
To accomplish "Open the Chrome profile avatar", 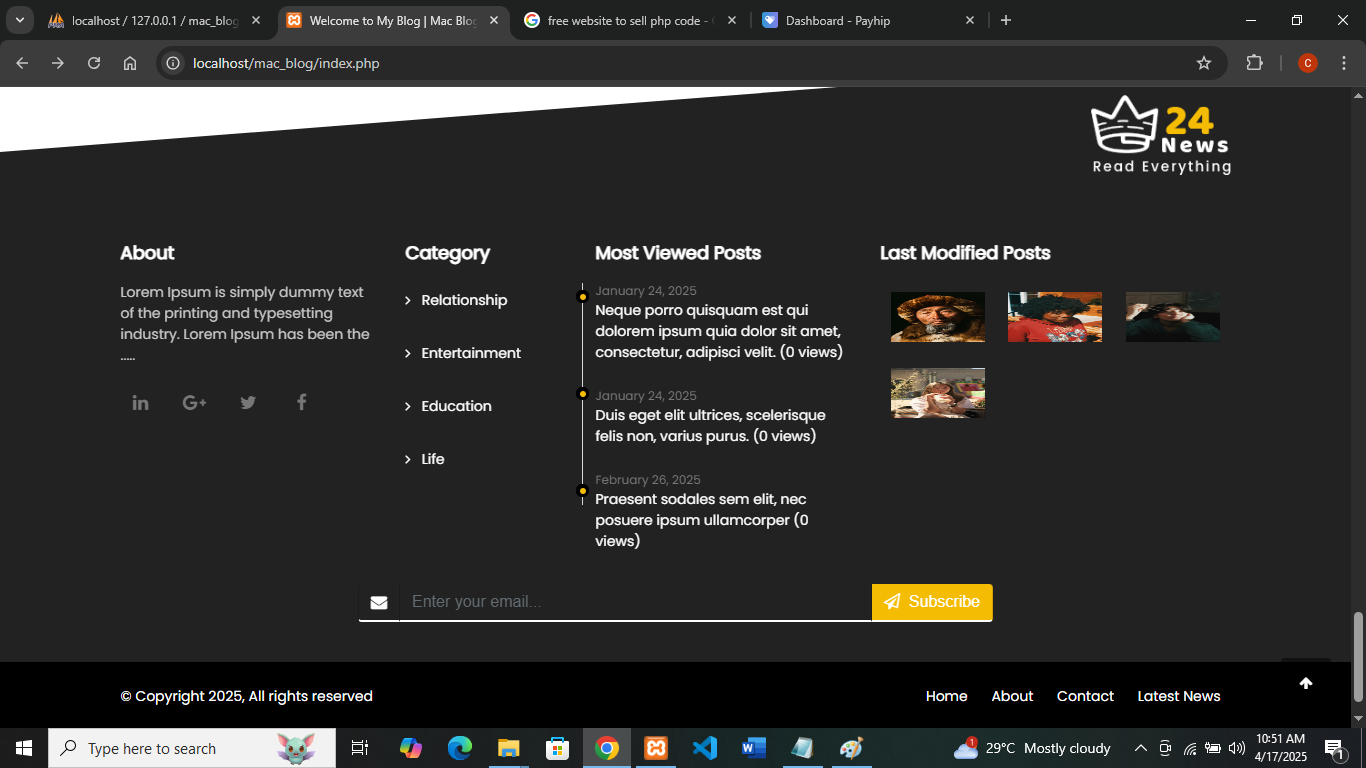I will pyautogui.click(x=1308, y=63).
